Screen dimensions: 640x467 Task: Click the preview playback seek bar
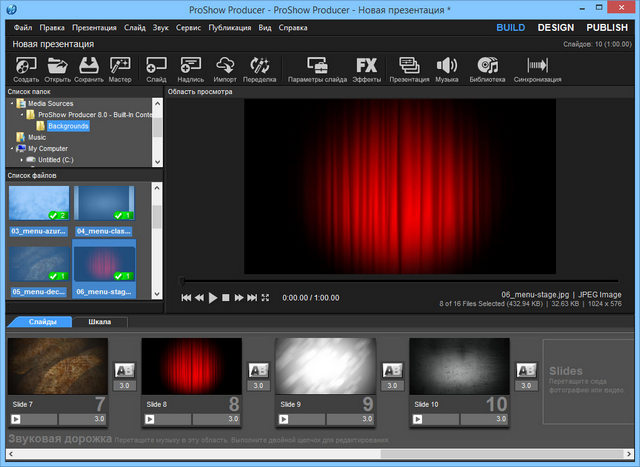coord(400,282)
